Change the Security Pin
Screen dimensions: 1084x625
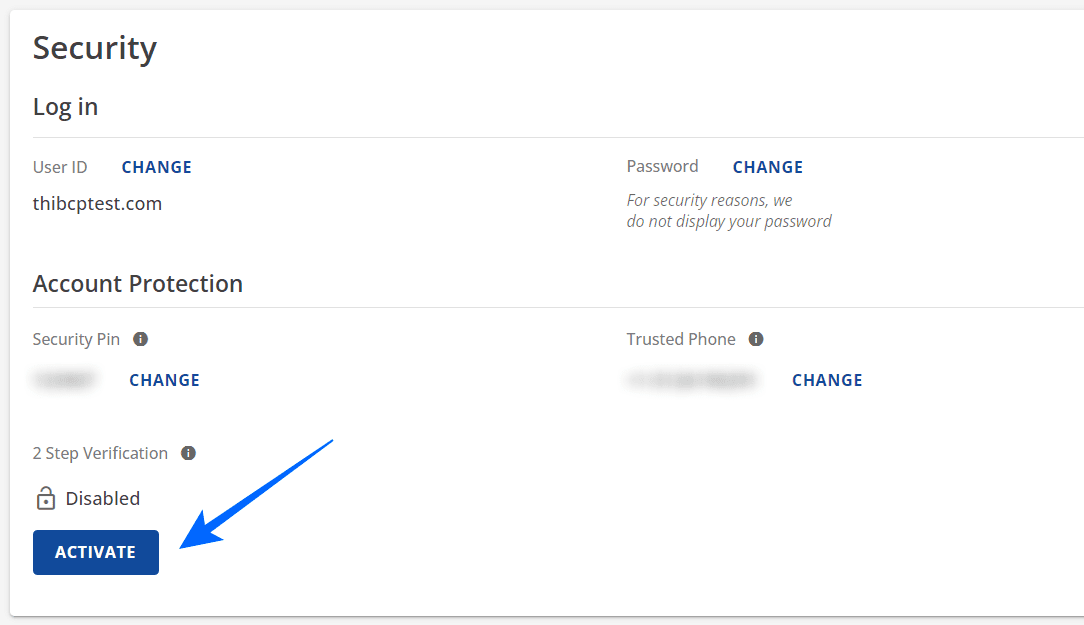pyautogui.click(x=164, y=380)
